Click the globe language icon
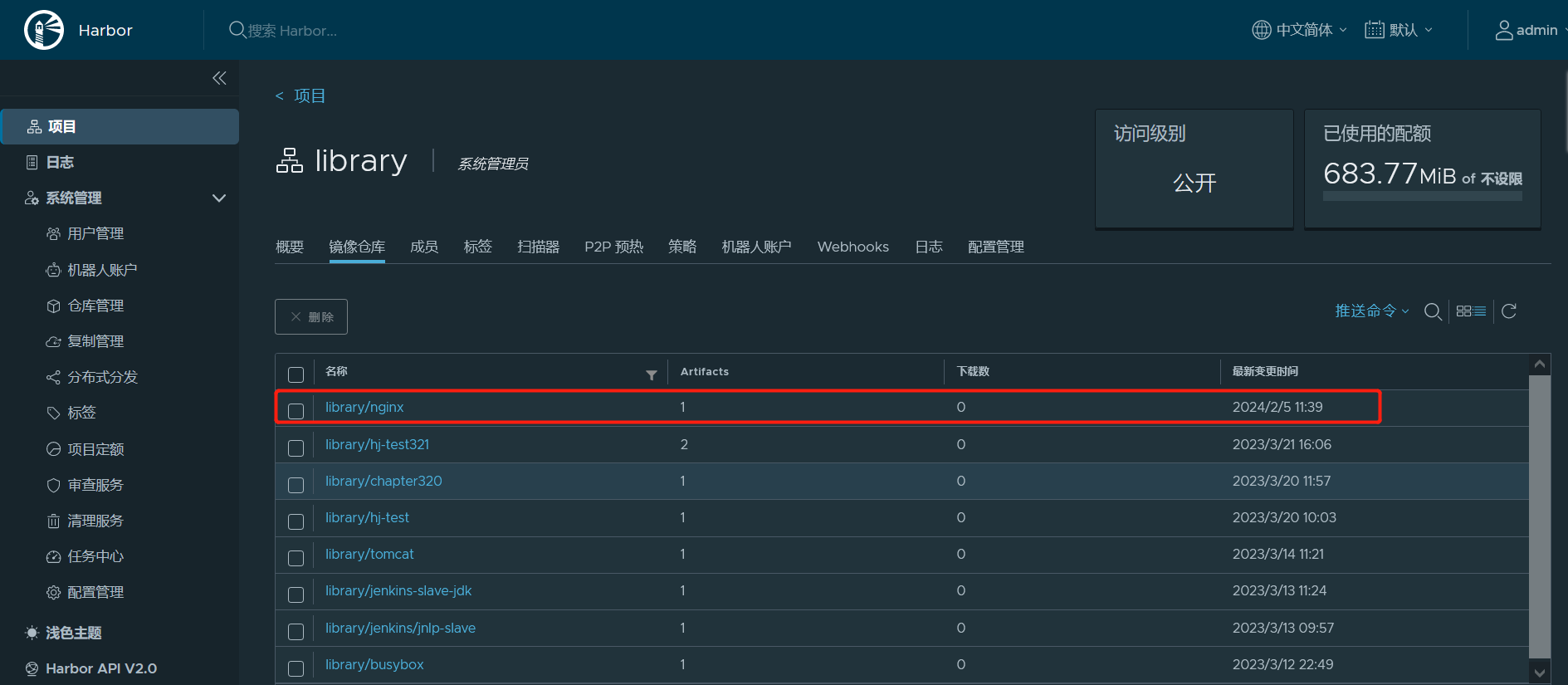1568x685 pixels. tap(1261, 30)
